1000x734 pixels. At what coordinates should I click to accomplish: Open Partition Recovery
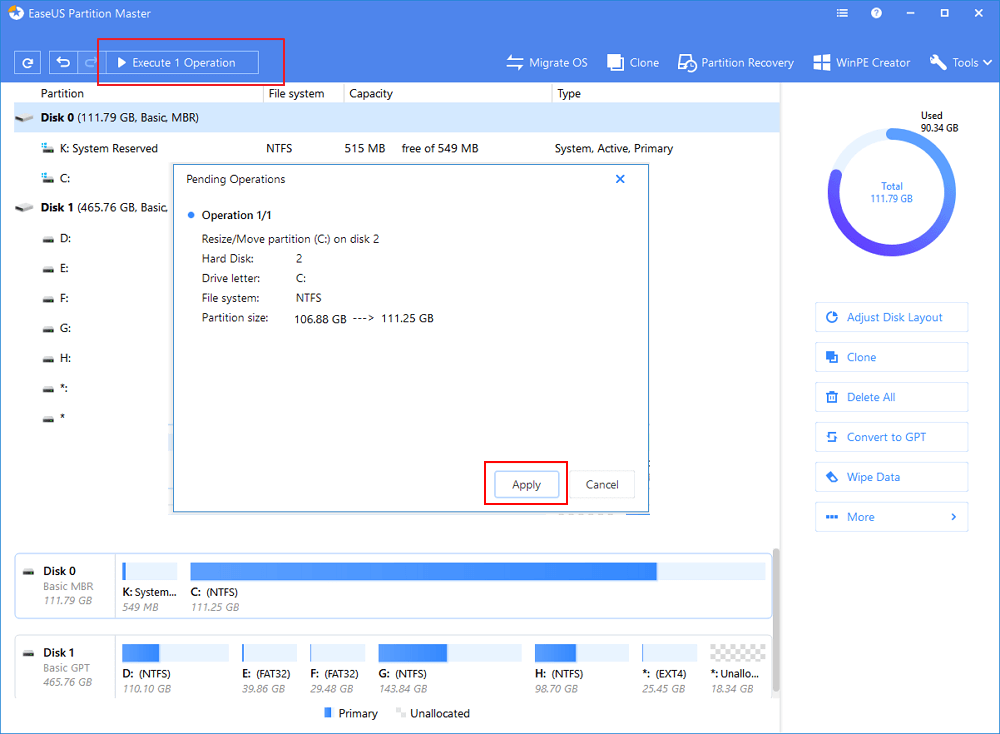click(x=735, y=62)
